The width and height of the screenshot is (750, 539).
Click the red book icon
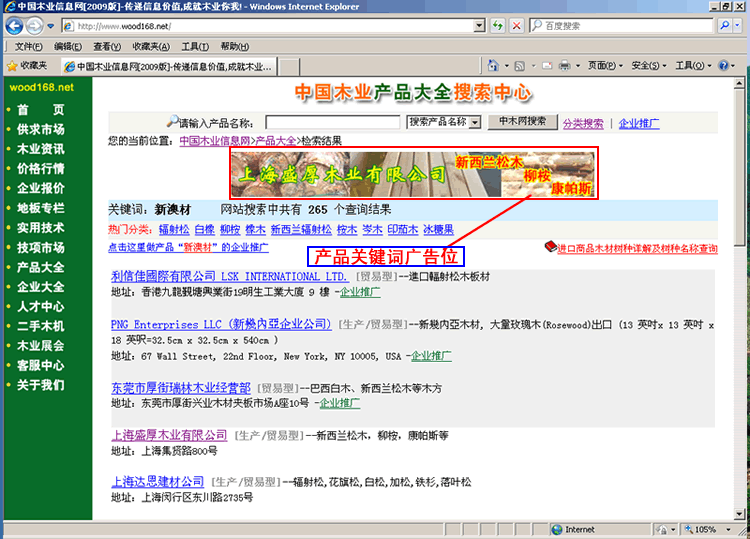click(x=551, y=247)
